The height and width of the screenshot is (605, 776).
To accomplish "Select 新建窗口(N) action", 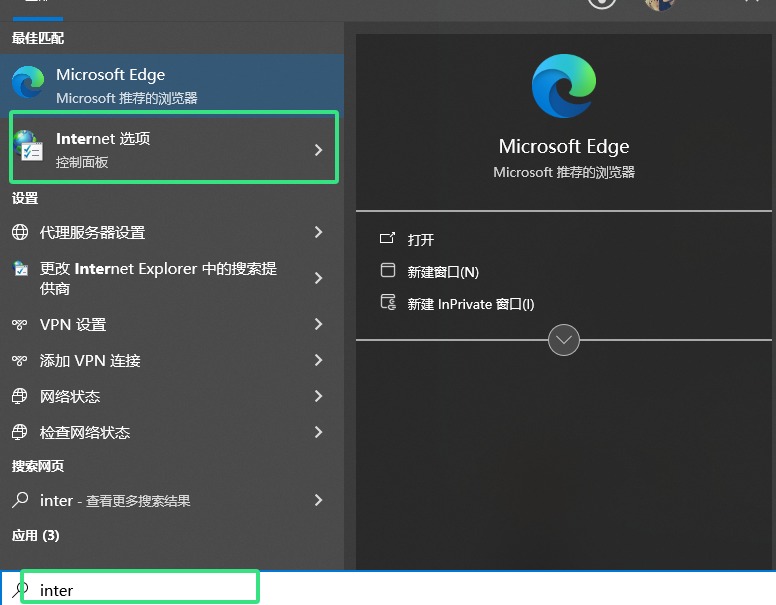I will 443,272.
